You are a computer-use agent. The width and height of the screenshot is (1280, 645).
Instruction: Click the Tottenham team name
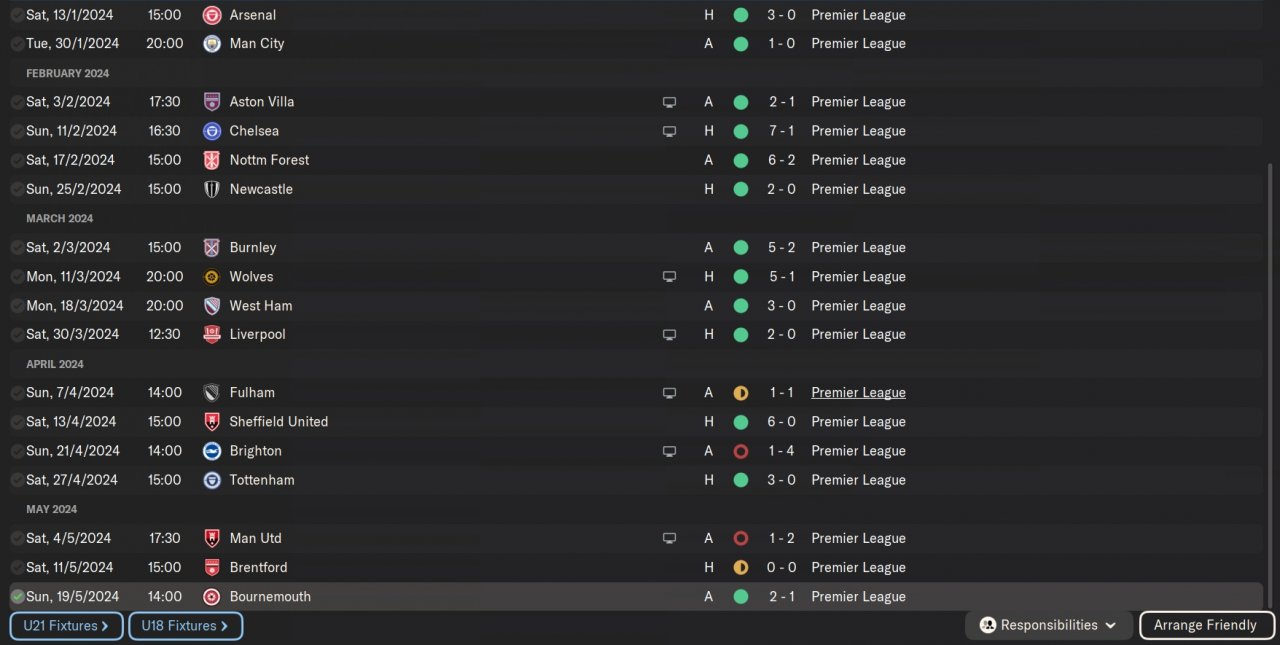(x=262, y=480)
